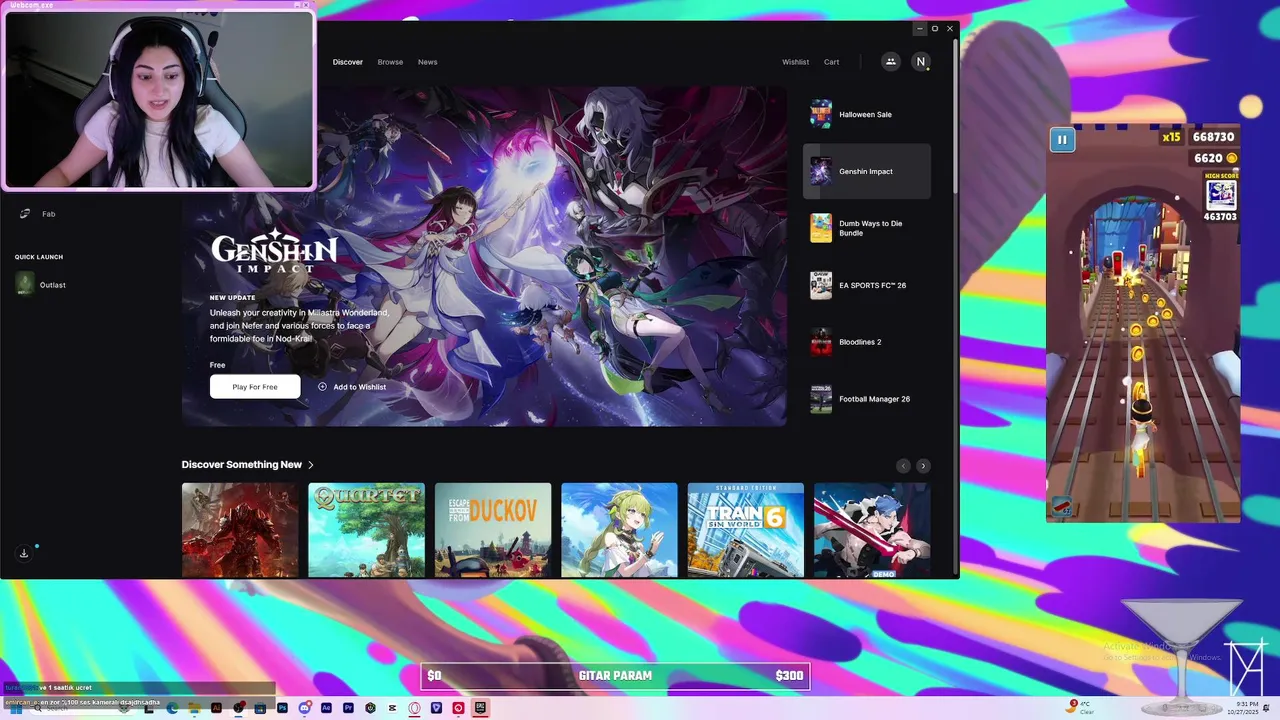The width and height of the screenshot is (1280, 720).
Task: Select the Dumb Ways to Die Bundle item
Action: [x=867, y=228]
